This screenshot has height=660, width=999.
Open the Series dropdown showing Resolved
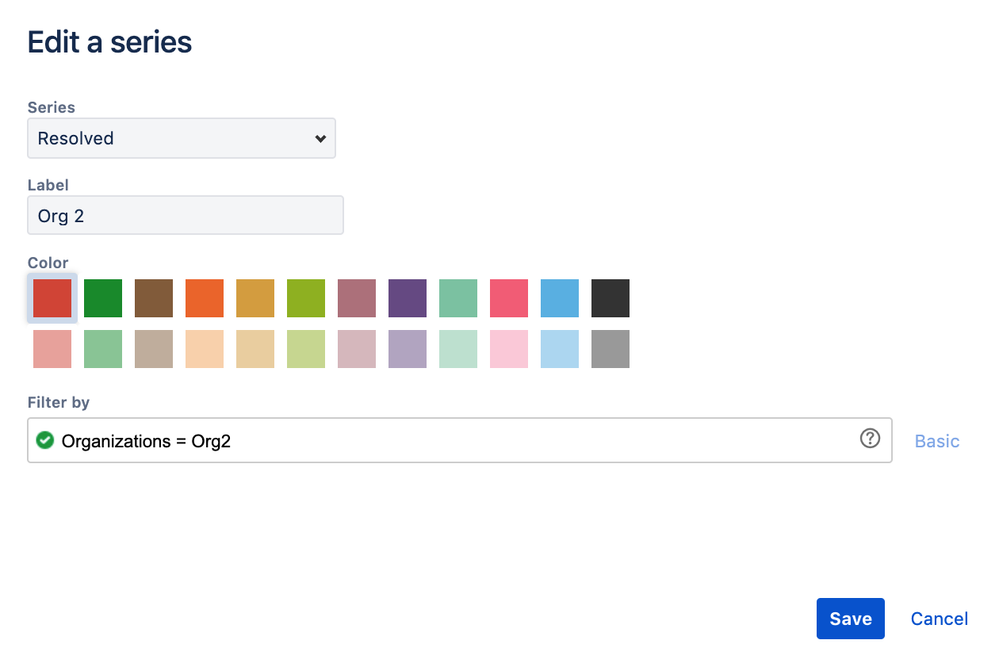pos(181,138)
